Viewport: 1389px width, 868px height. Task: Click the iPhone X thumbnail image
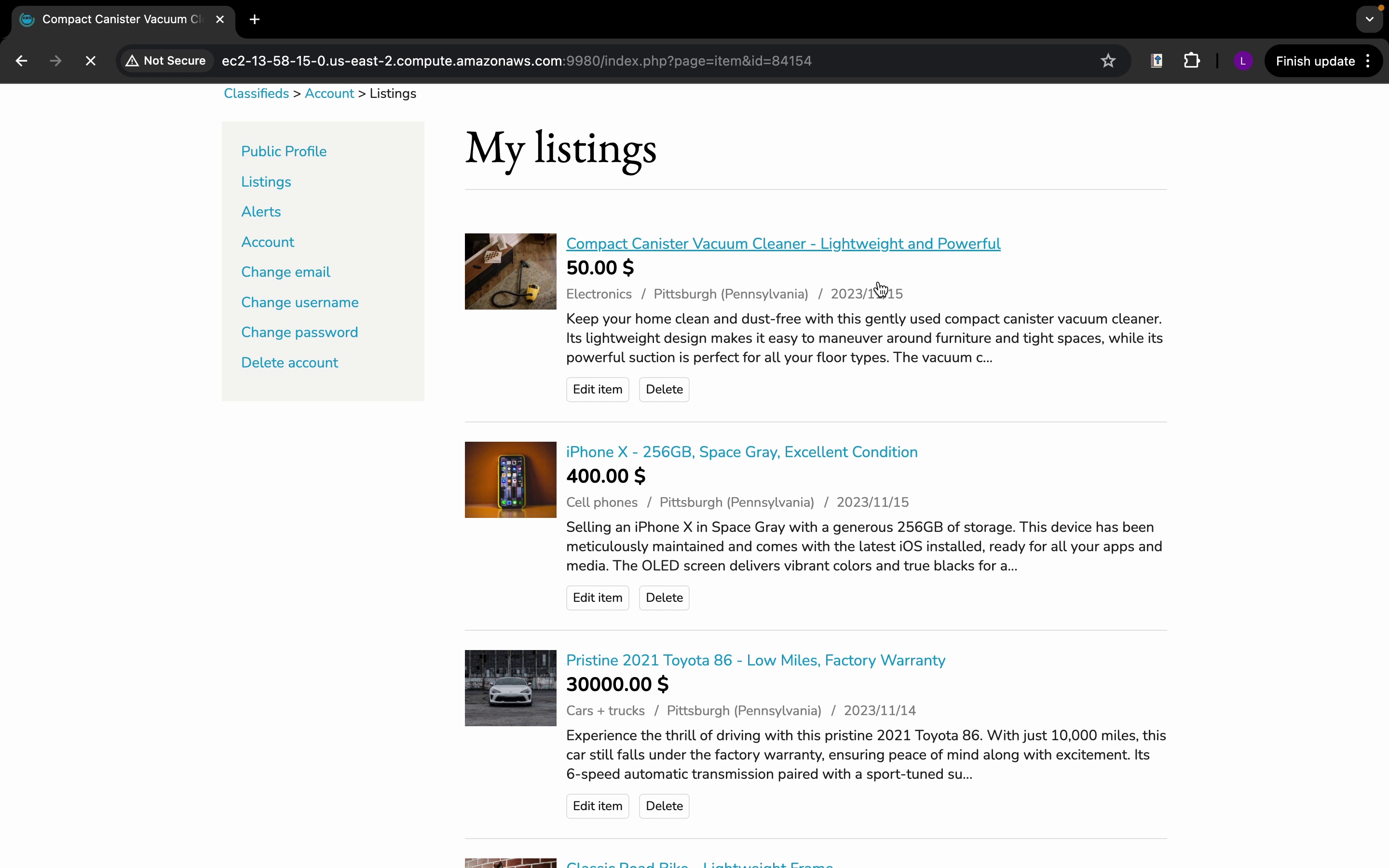point(510,479)
